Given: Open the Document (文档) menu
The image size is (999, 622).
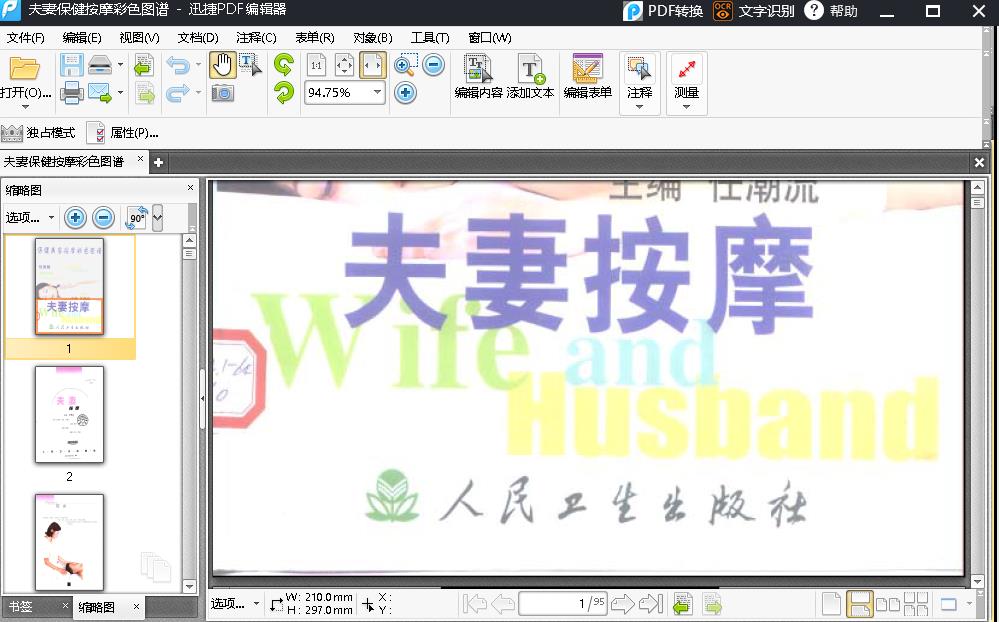Looking at the screenshot, I should [x=198, y=38].
